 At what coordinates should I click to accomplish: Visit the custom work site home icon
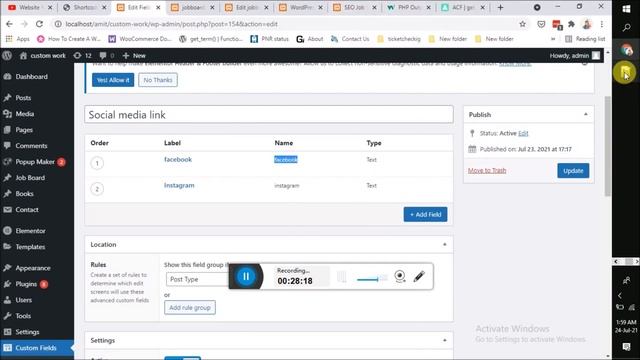tap(23, 56)
